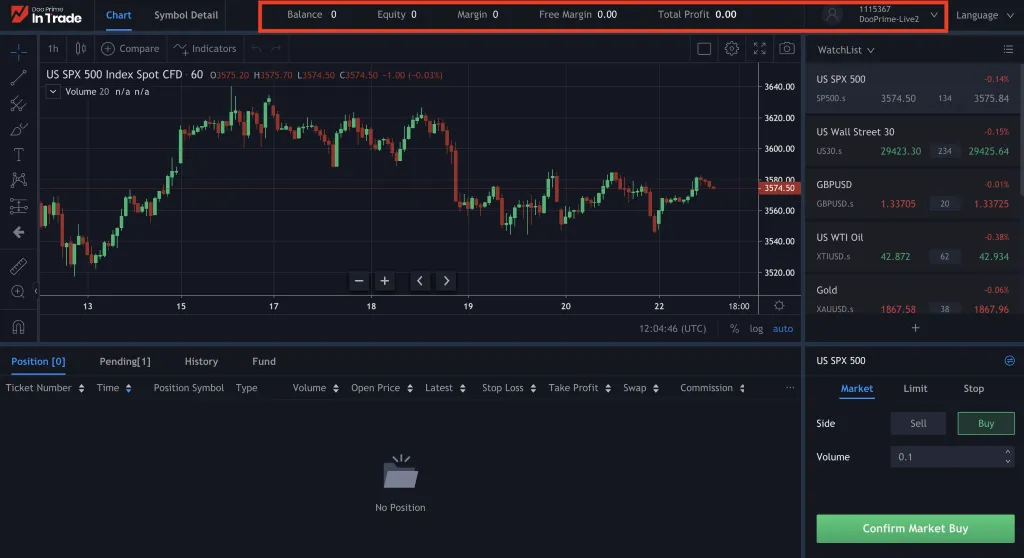Click the Doo Prime InTrade logo

pos(46,14)
